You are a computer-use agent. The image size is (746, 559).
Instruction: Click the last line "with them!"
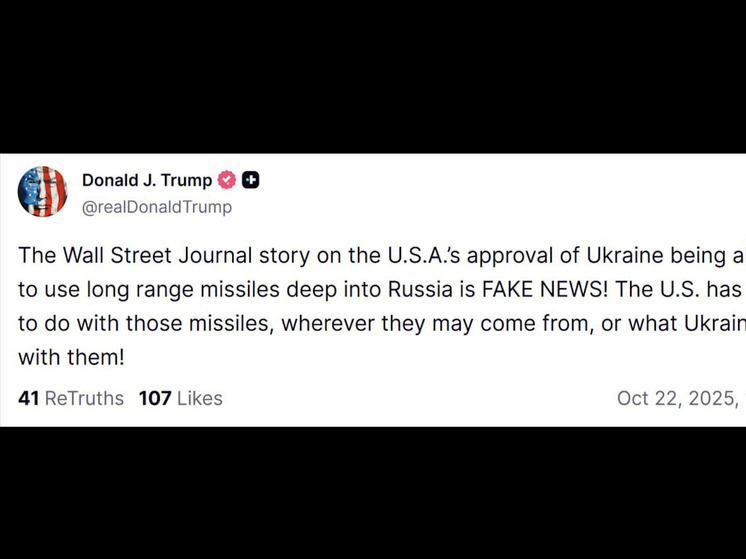point(71,356)
